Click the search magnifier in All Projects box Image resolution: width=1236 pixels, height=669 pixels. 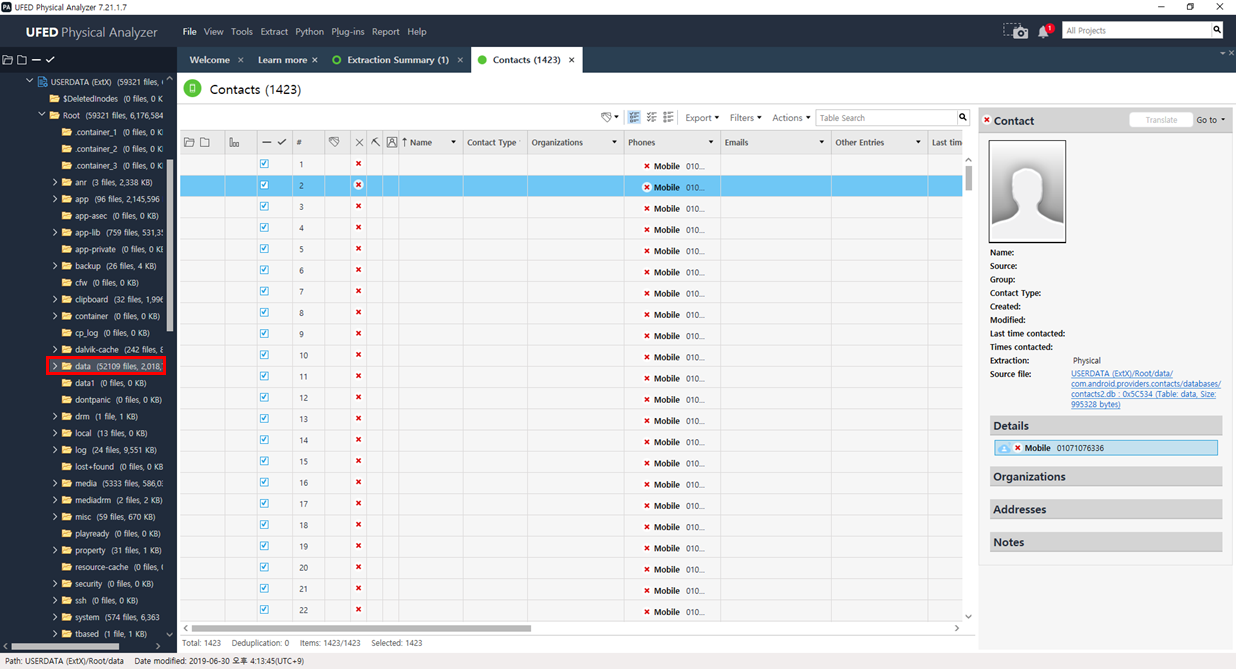click(1217, 30)
